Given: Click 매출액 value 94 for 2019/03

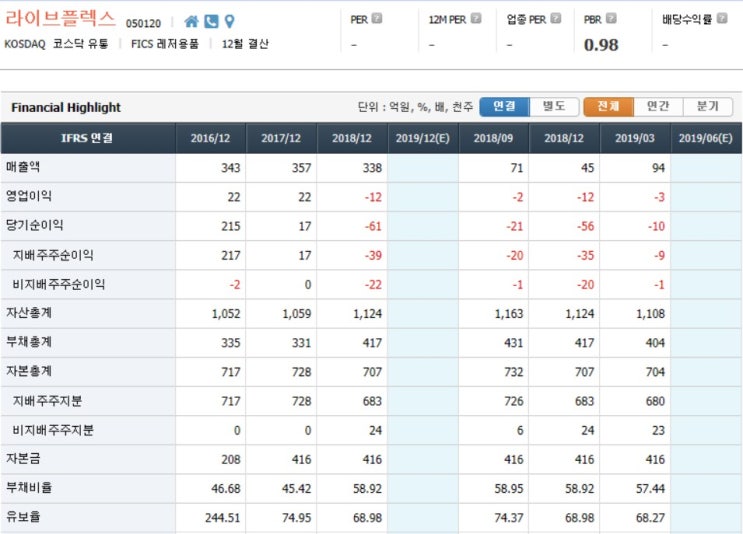Looking at the screenshot, I should [658, 168].
